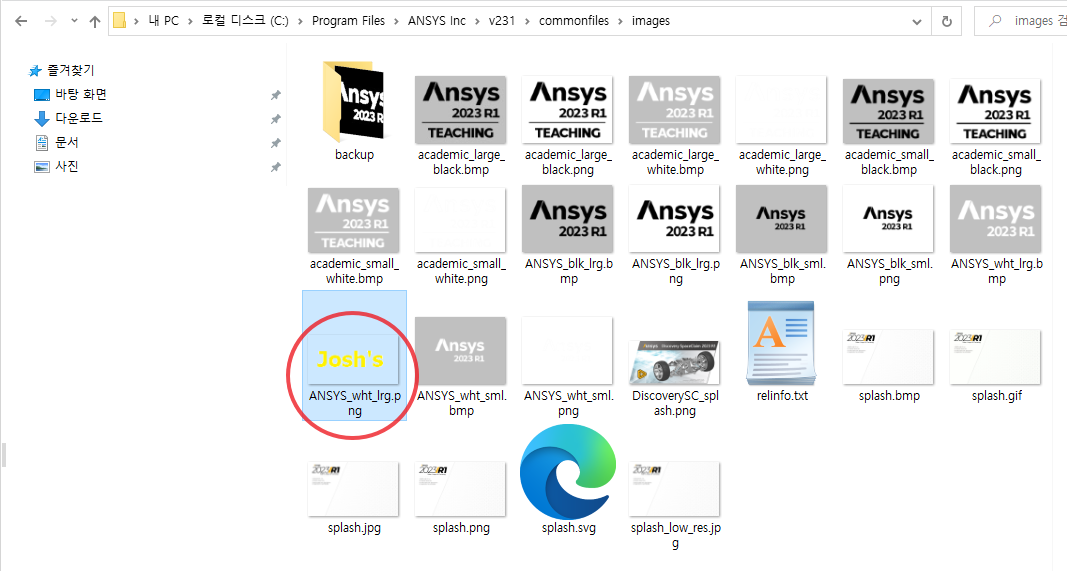Select the relinfo.txt text file icon
The width and height of the screenshot is (1067, 571).
click(781, 343)
